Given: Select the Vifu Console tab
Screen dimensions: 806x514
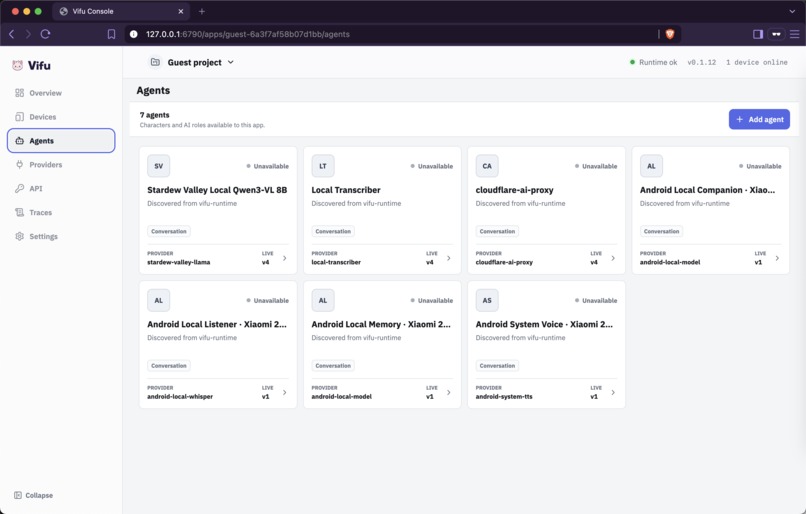Looking at the screenshot, I should [x=121, y=11].
